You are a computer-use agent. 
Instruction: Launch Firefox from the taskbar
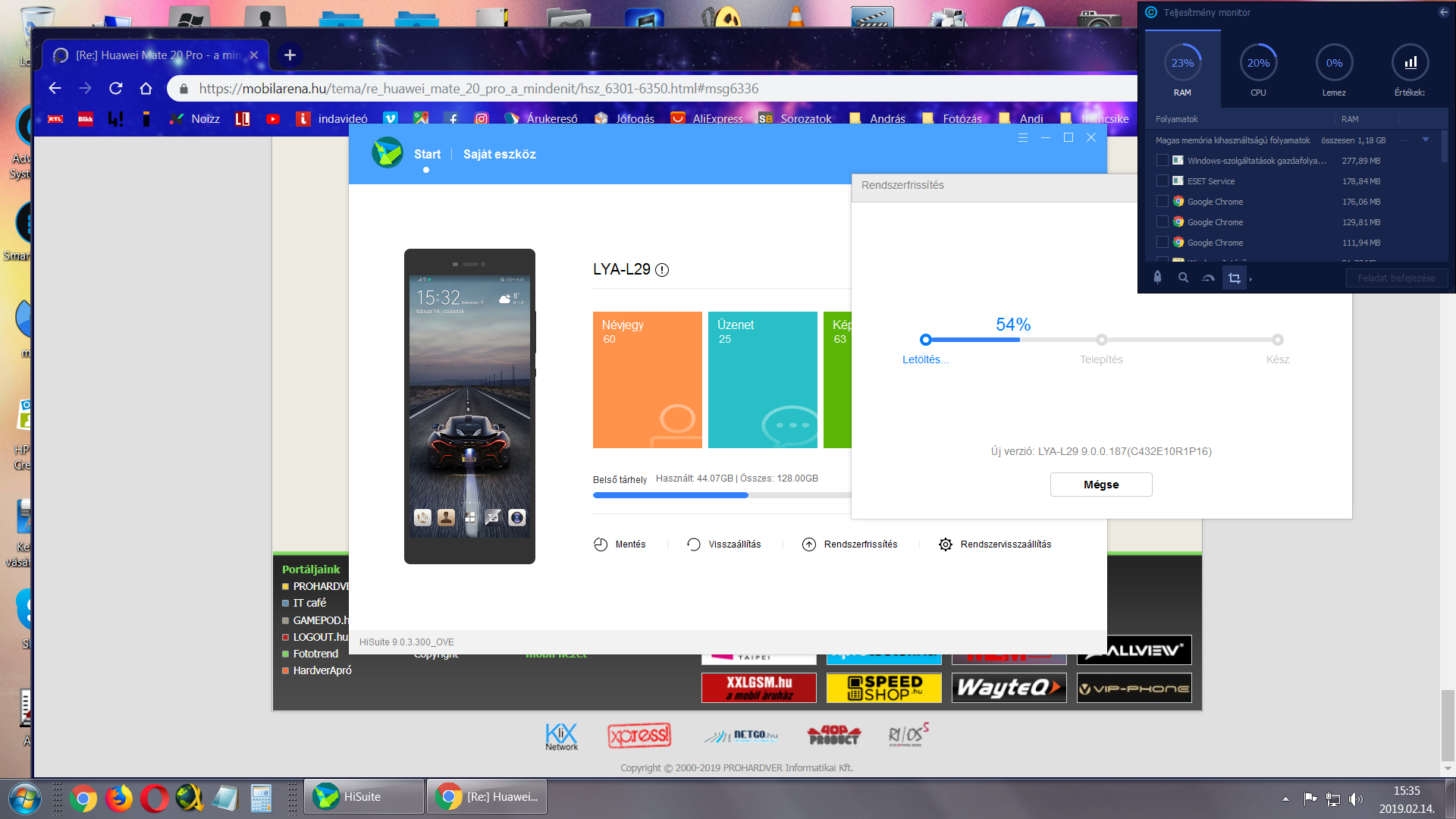(x=119, y=798)
